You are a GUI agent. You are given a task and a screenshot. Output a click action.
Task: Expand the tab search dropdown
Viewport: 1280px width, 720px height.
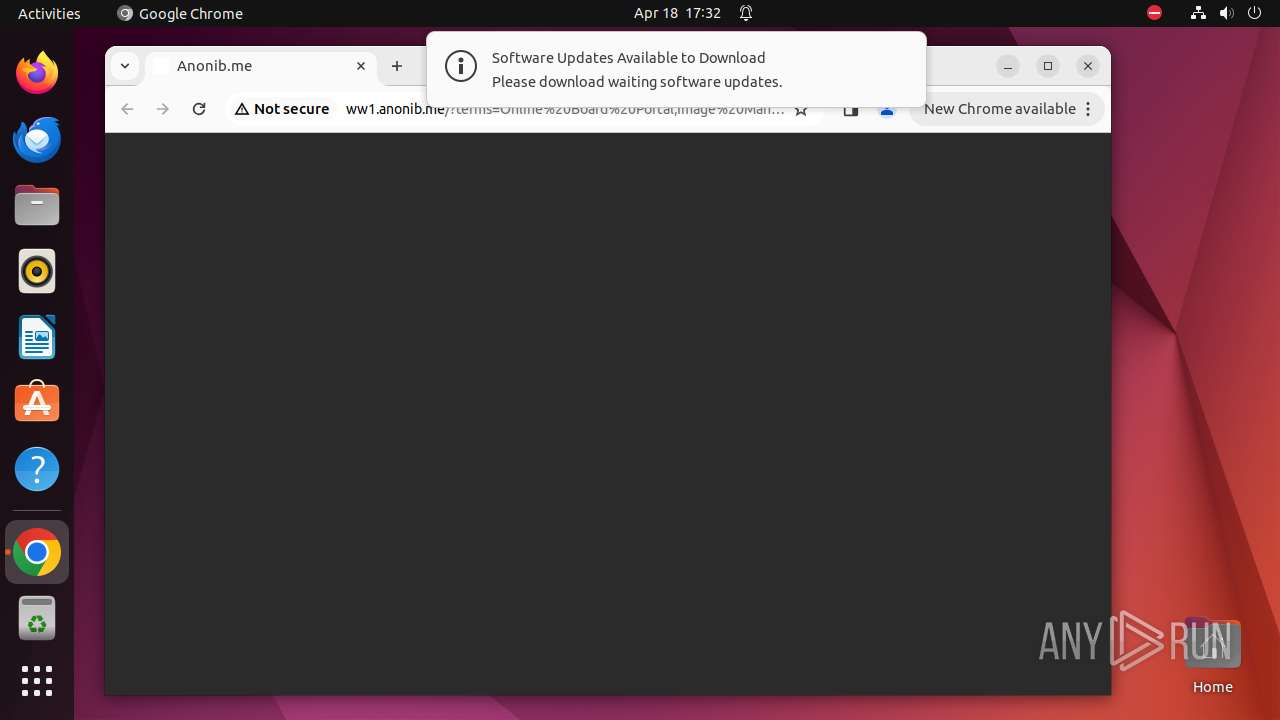[x=124, y=66]
